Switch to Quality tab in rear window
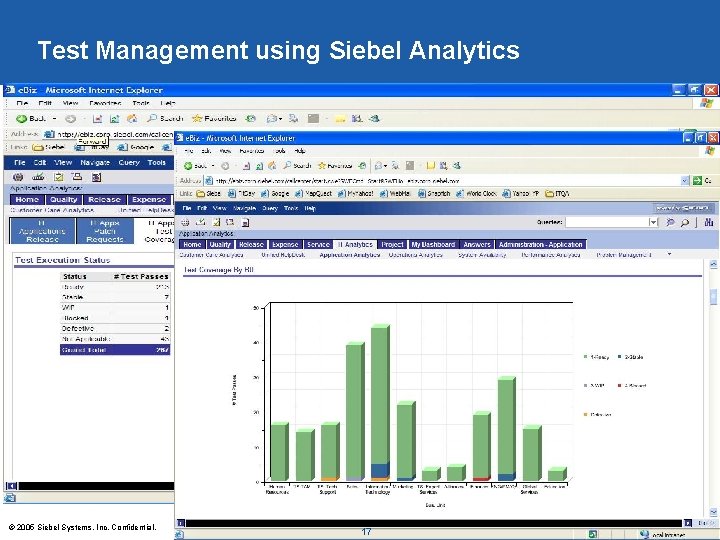The height and width of the screenshot is (540, 720). (x=64, y=199)
